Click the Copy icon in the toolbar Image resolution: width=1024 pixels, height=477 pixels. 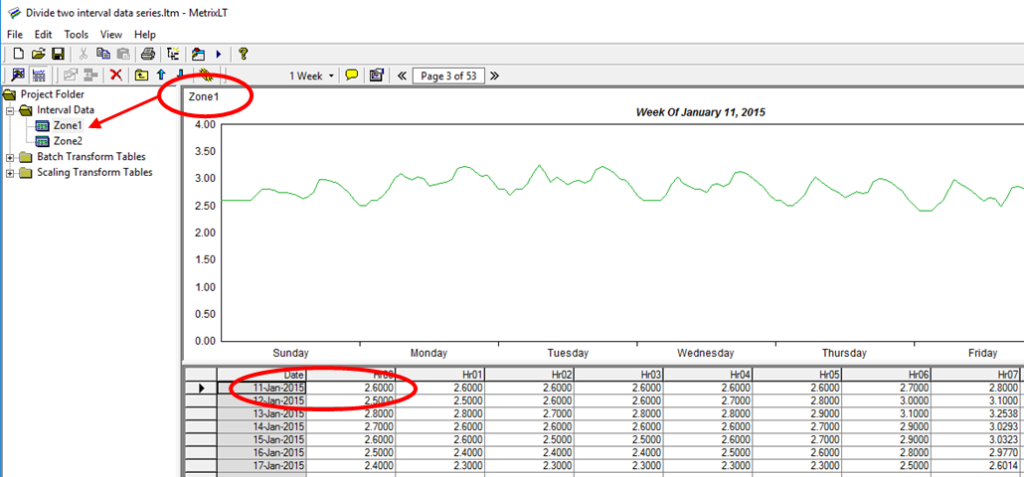(x=103, y=54)
